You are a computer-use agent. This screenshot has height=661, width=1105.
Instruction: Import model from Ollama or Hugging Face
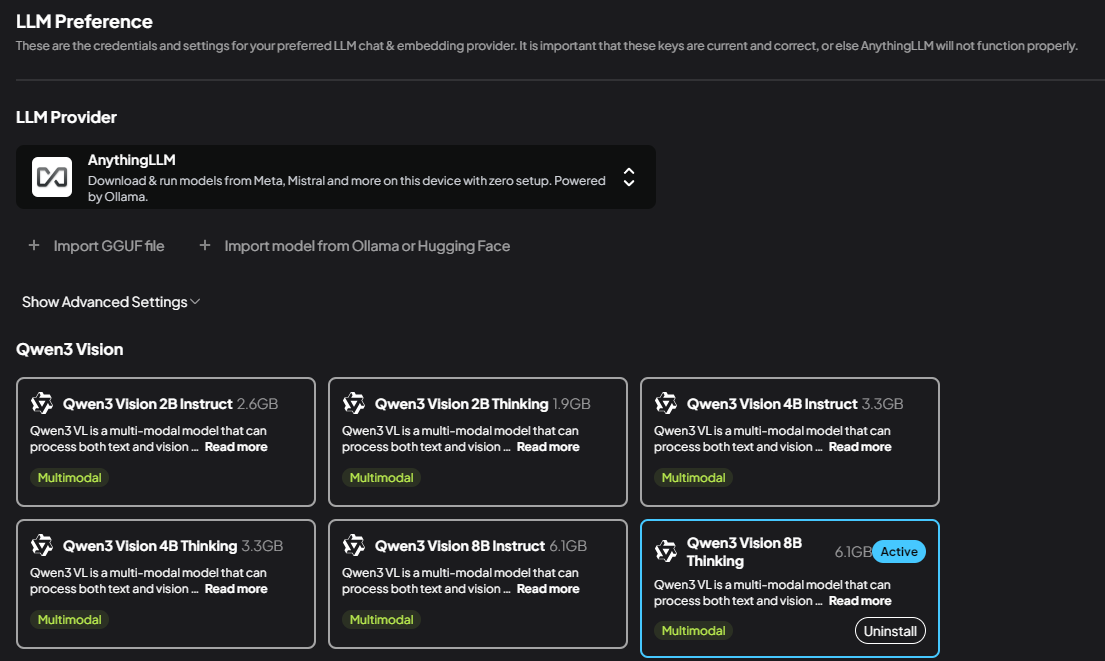click(367, 246)
